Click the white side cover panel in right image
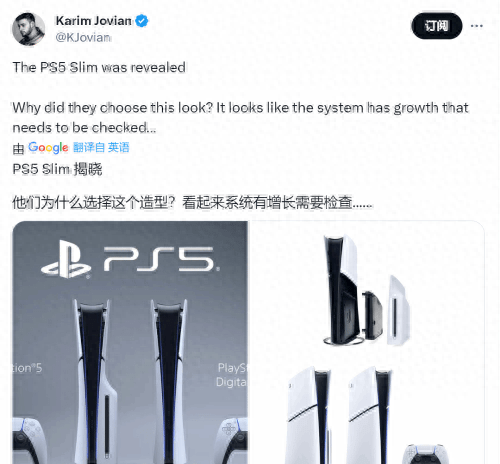This screenshot has width=500, height=464. pyautogui.click(x=398, y=310)
